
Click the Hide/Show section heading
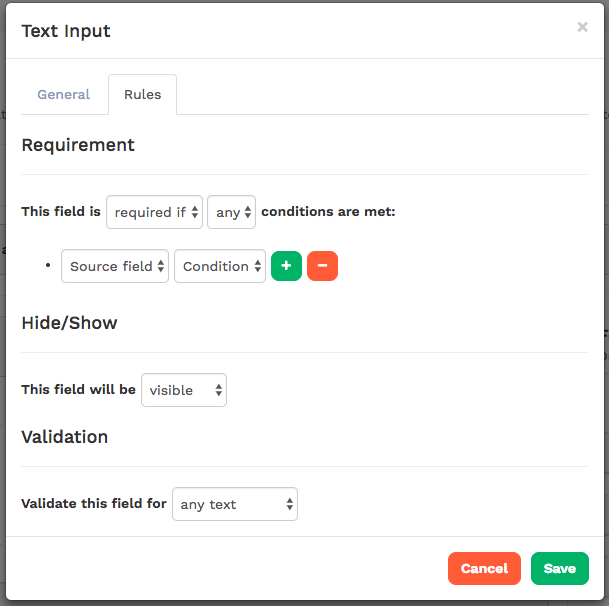click(69, 323)
